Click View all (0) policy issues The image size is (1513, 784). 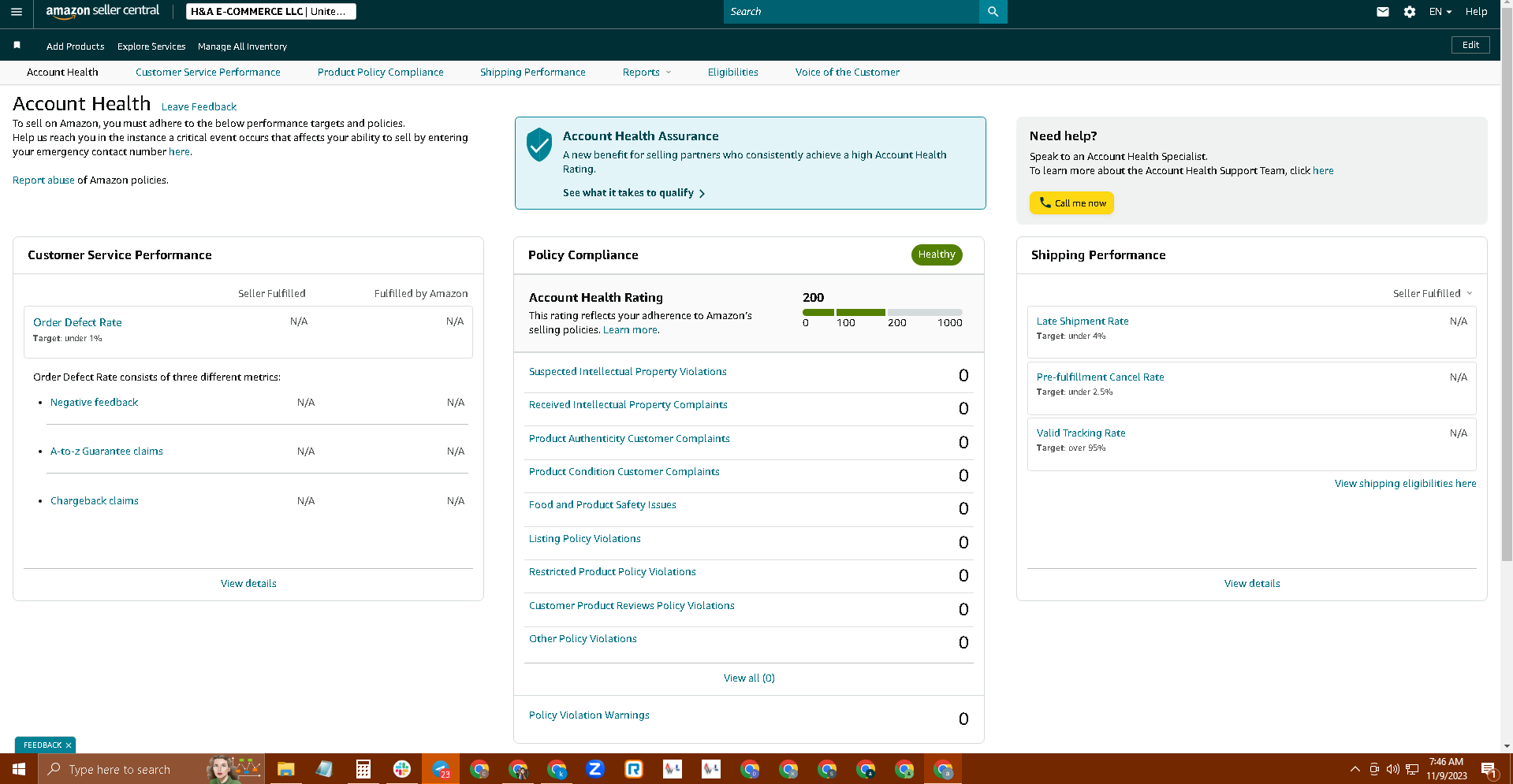749,678
